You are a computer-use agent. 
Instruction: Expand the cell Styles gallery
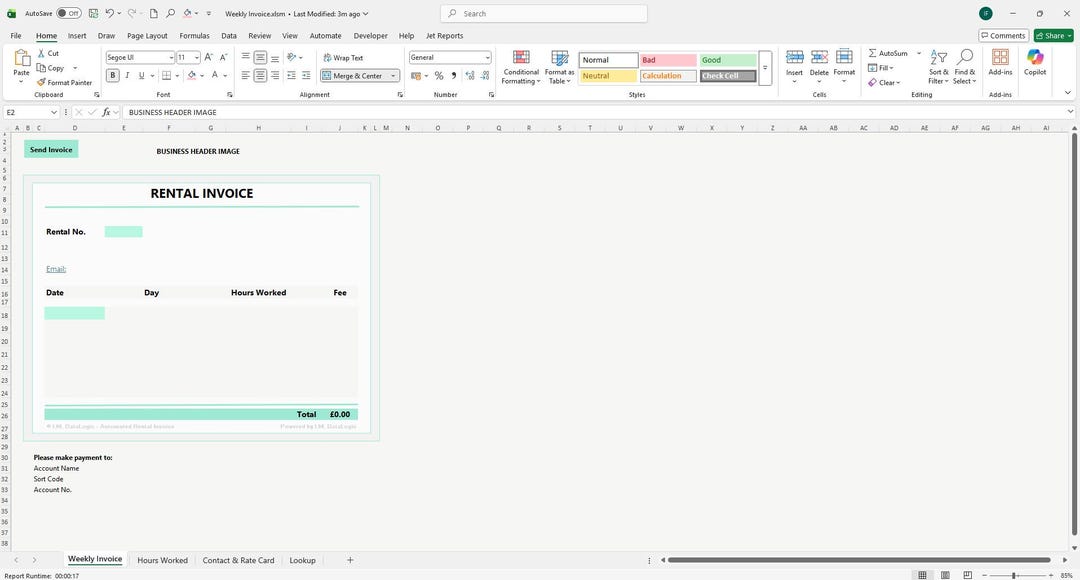[765, 68]
